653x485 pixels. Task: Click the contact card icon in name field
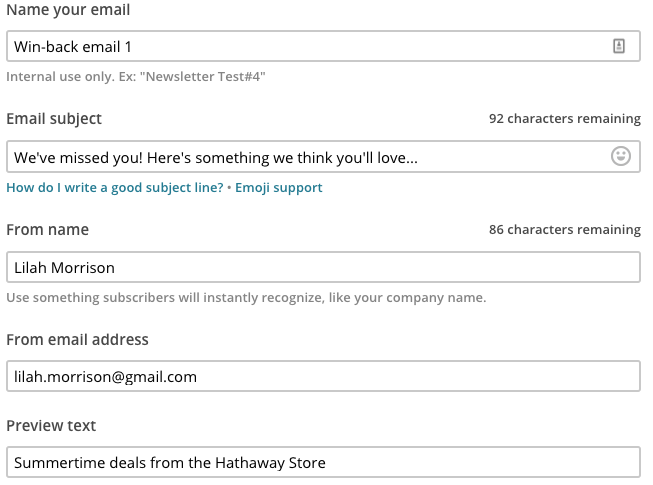pos(619,46)
